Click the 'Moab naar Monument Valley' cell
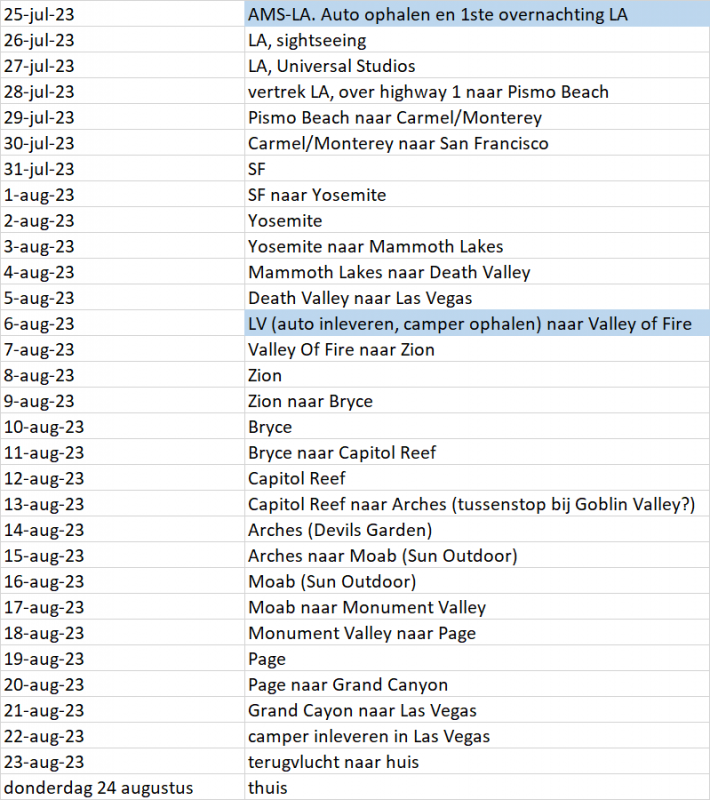 tap(367, 607)
